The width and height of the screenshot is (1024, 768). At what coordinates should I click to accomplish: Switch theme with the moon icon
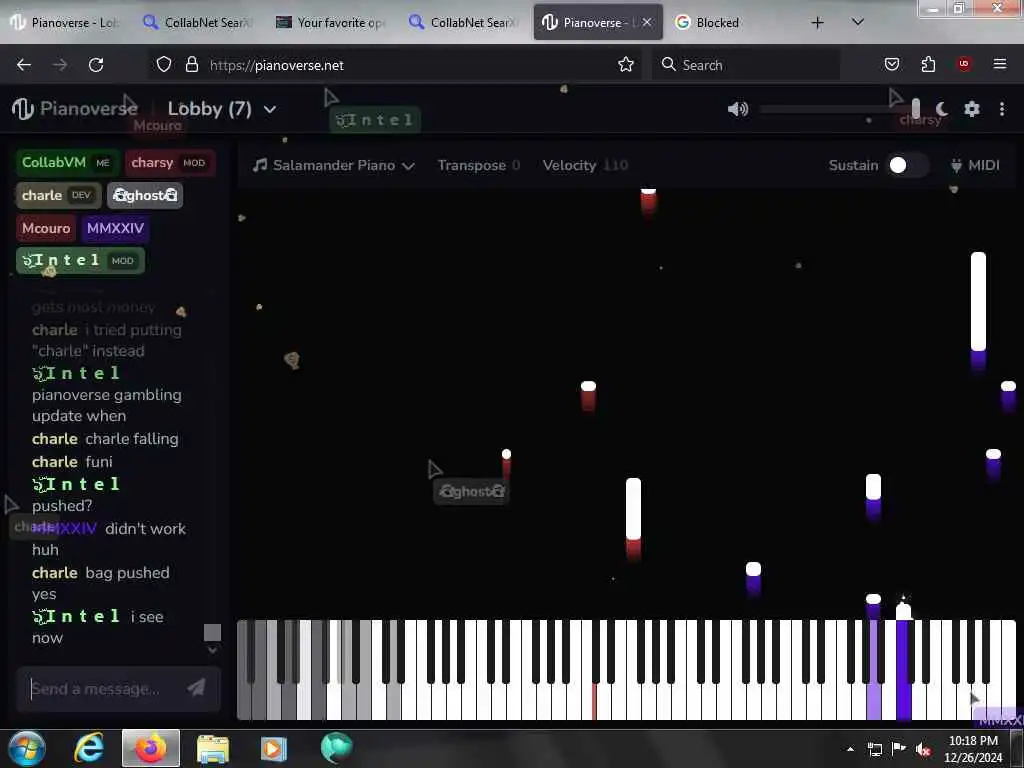tap(942, 109)
